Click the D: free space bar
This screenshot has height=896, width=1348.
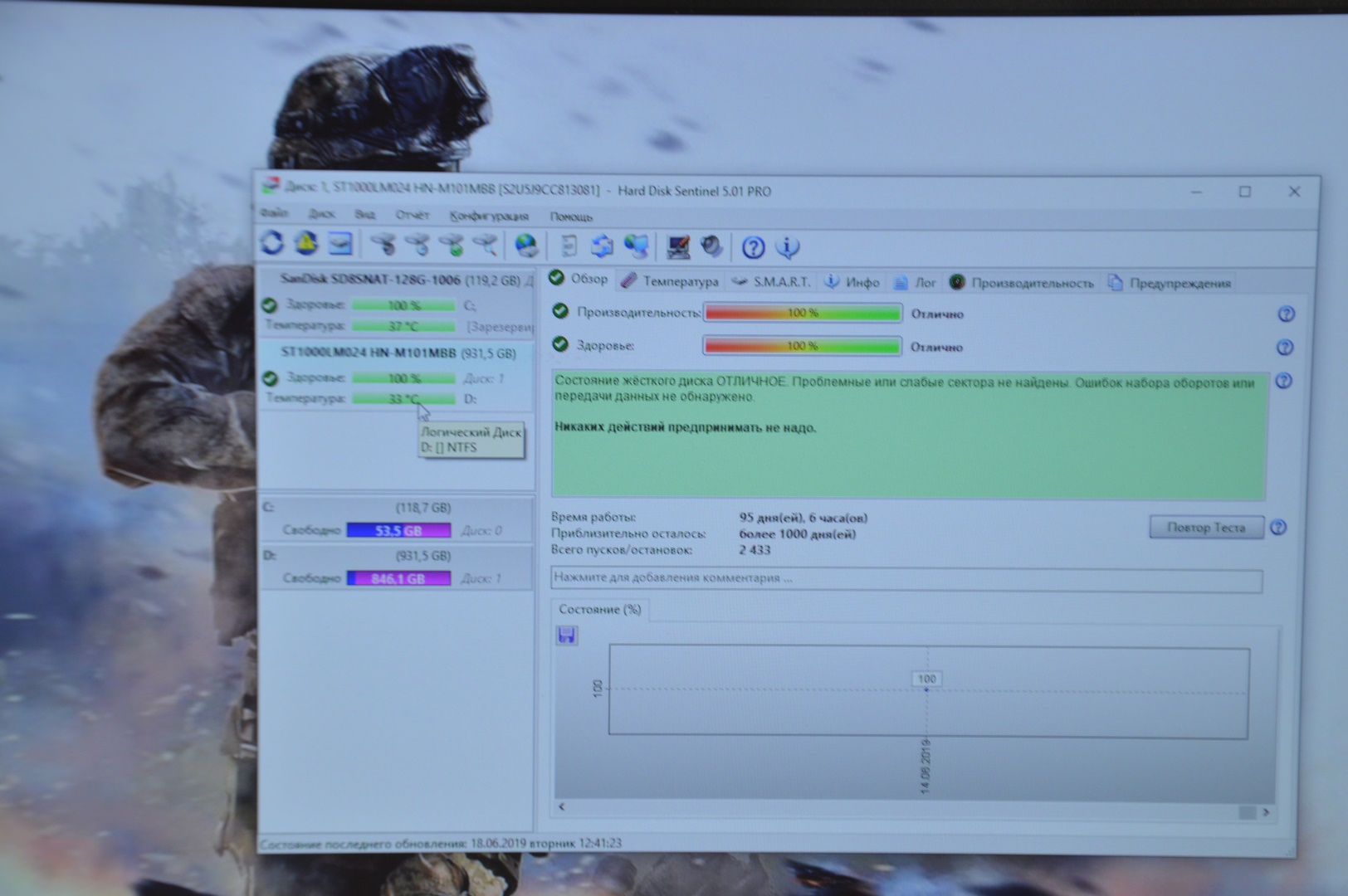pyautogui.click(x=398, y=578)
